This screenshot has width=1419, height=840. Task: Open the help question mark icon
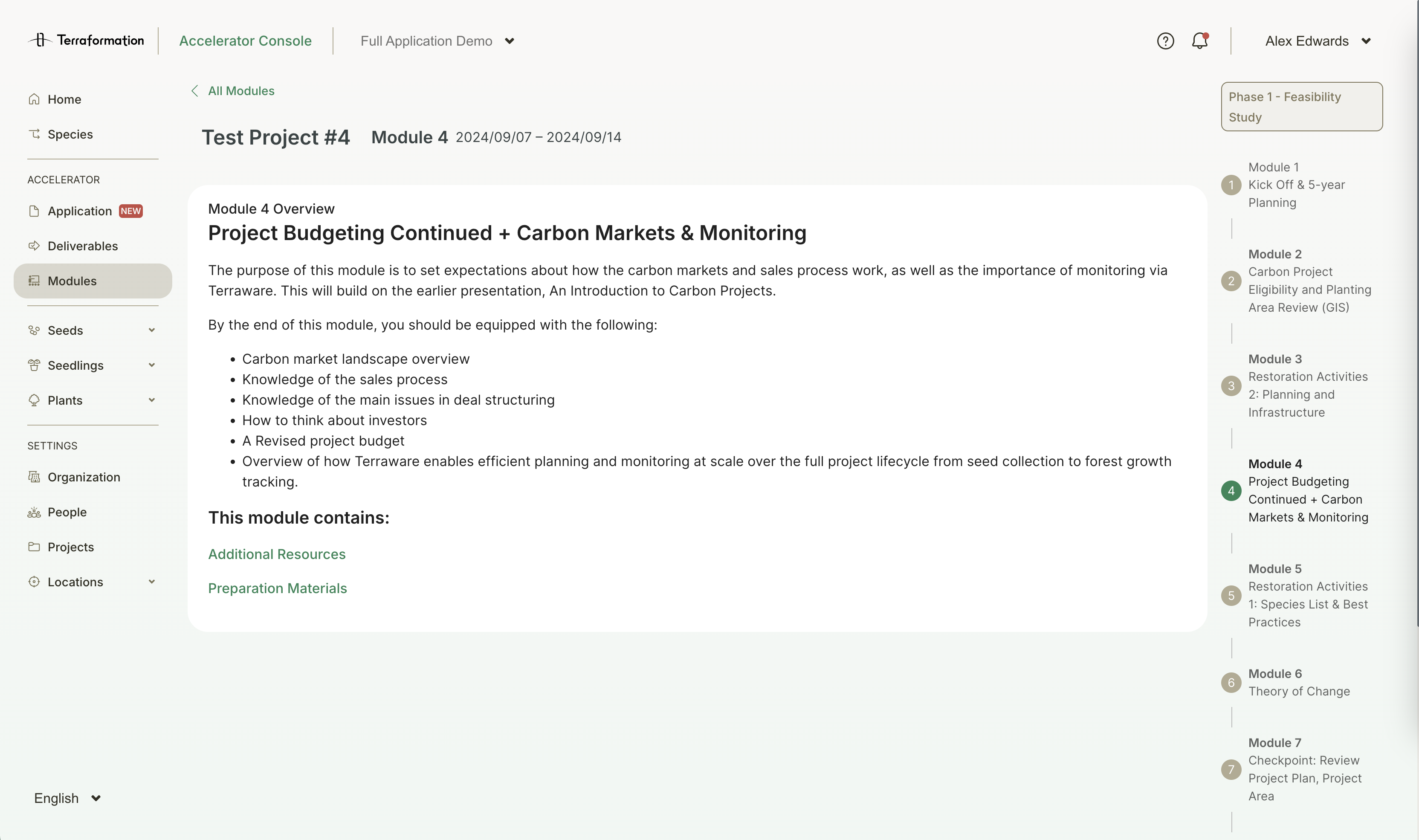[x=1165, y=40]
